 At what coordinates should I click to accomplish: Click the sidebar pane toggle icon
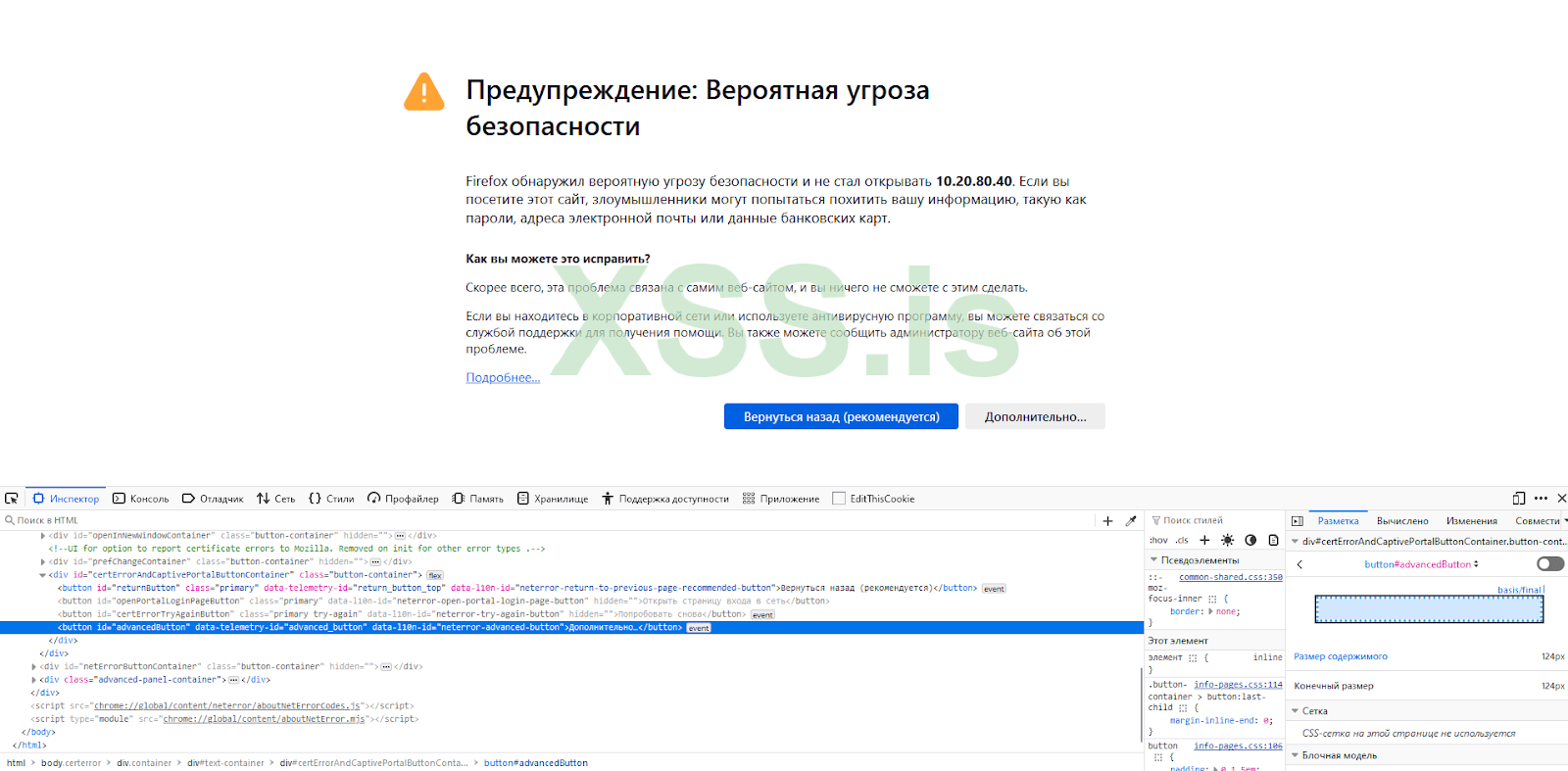click(1298, 521)
